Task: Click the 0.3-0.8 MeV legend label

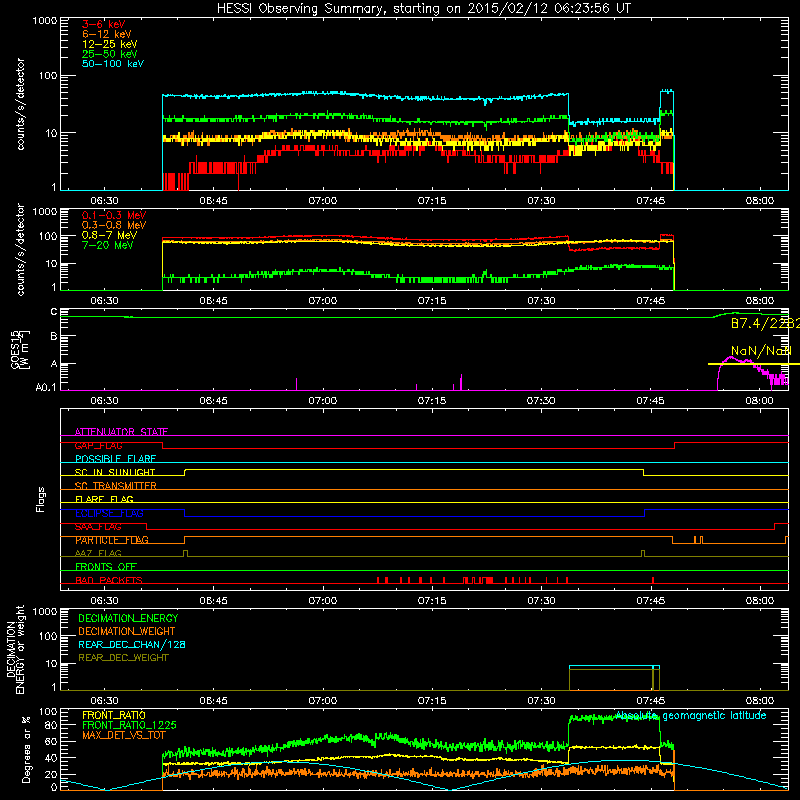Action: click(114, 225)
